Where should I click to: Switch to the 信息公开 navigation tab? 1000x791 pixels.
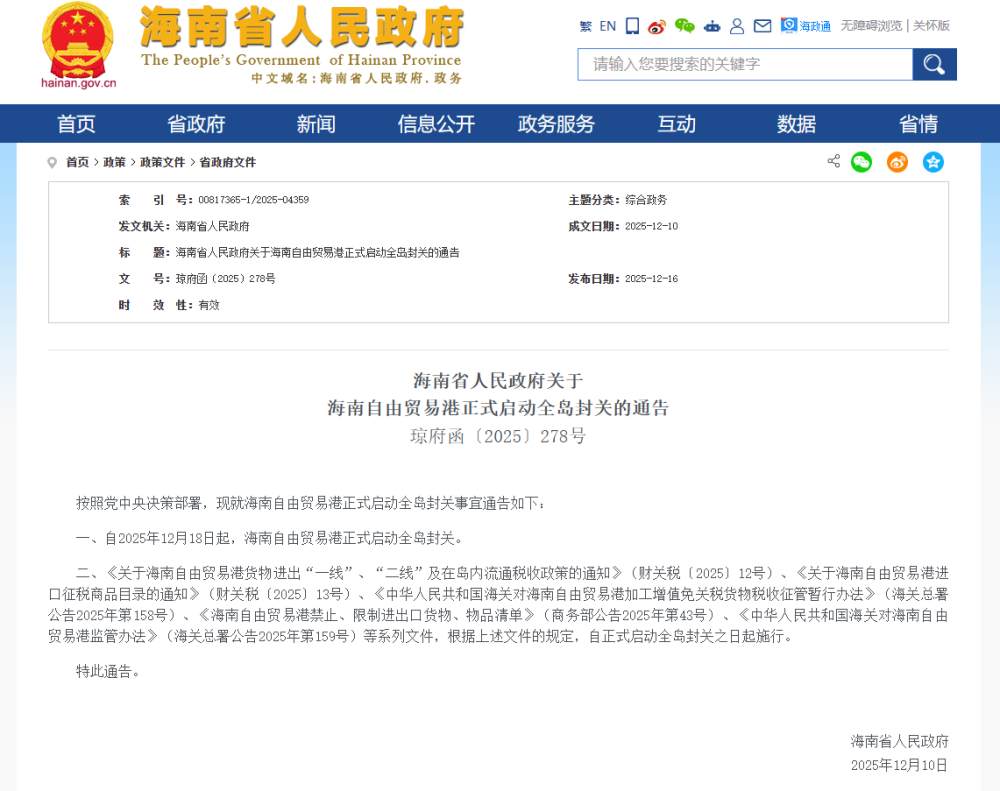[435, 123]
